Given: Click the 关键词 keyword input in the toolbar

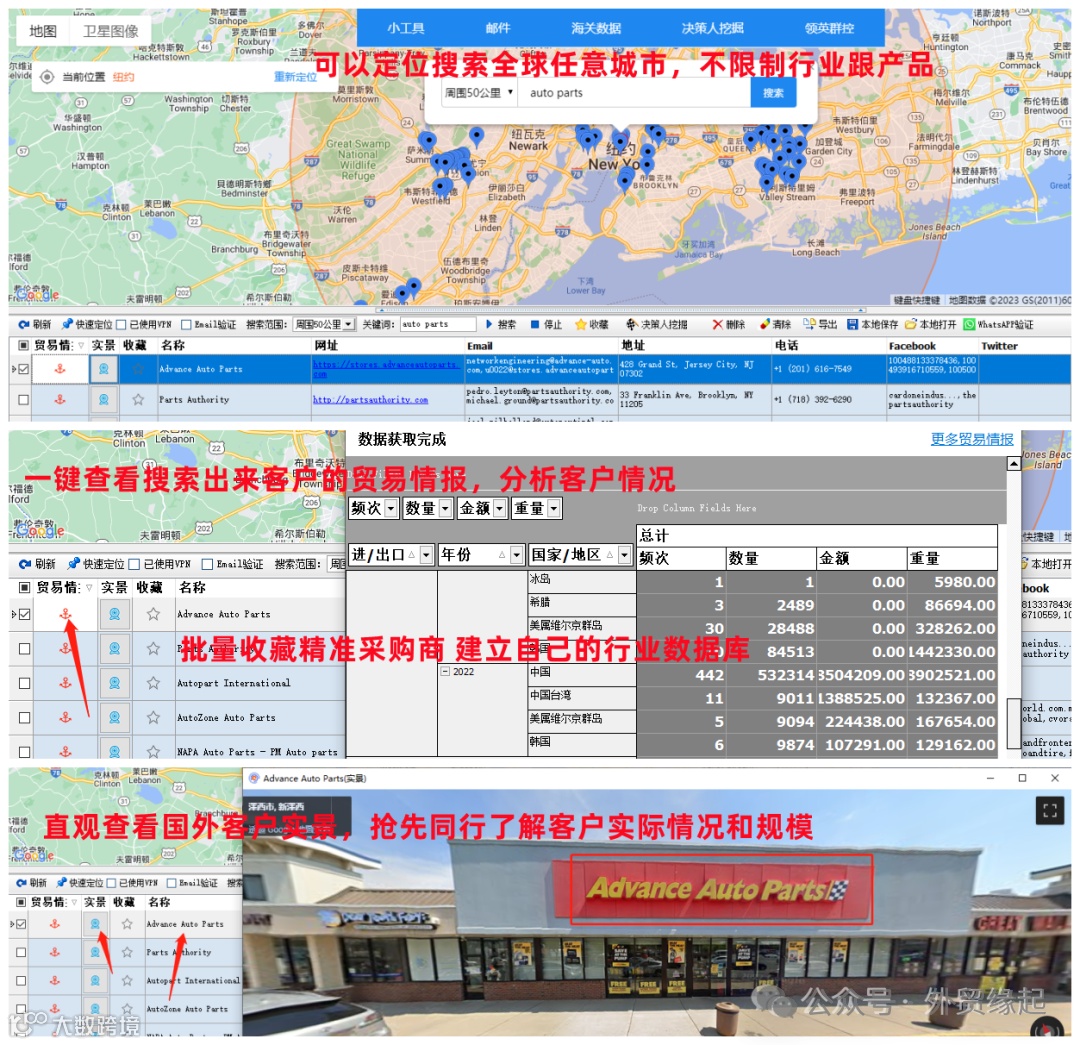Looking at the screenshot, I should 437,324.
